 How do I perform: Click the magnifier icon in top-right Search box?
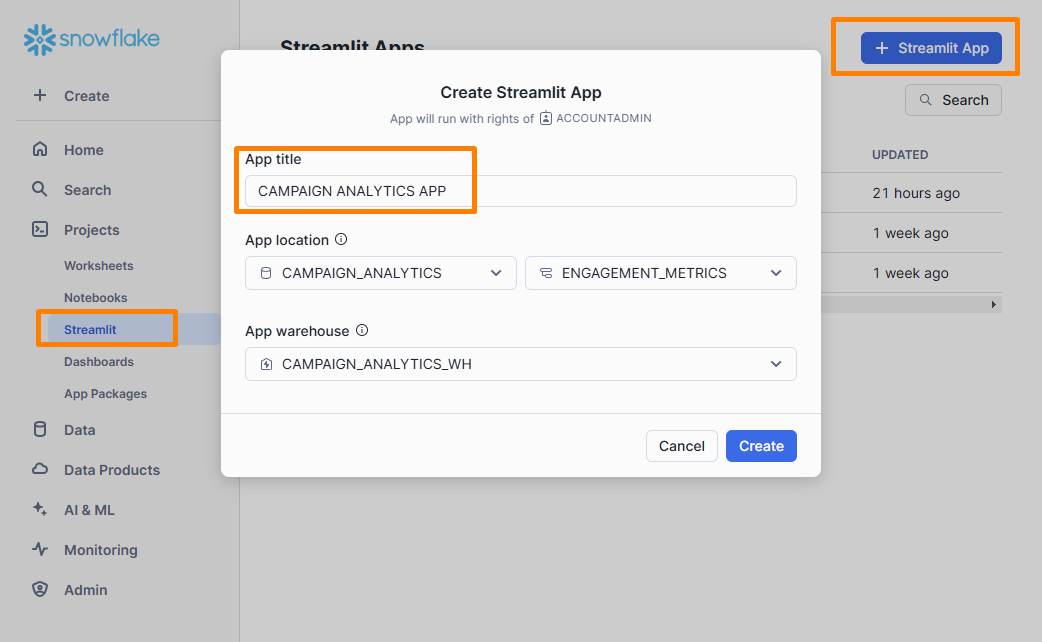pos(925,100)
